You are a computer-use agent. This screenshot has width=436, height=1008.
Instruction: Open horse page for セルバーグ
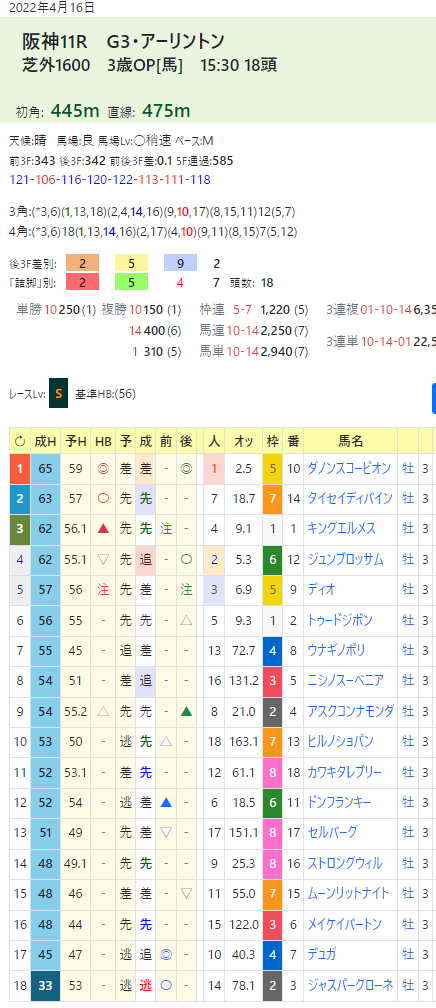click(x=332, y=832)
